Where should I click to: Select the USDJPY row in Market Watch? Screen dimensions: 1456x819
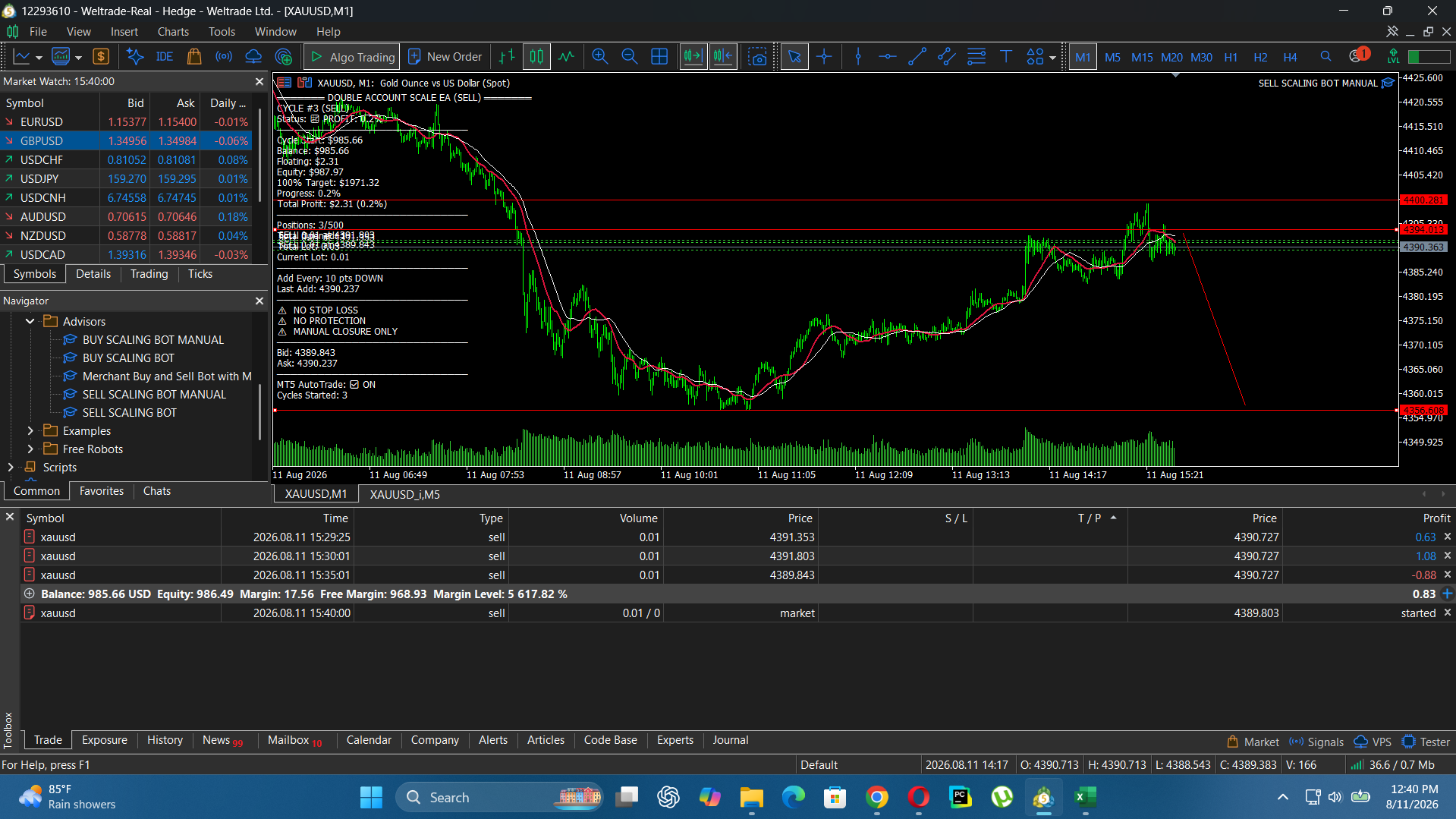point(126,179)
